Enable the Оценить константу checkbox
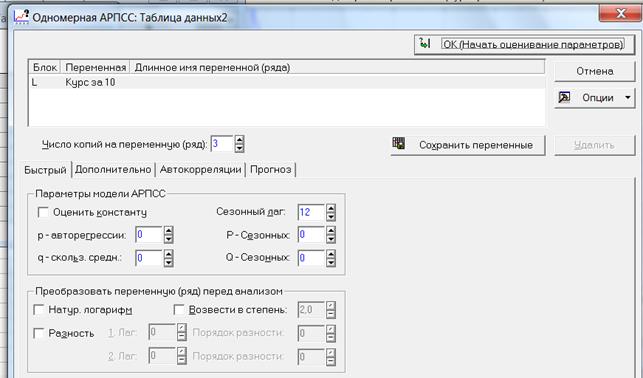Viewport: 643px width, 378px height. pos(43,212)
